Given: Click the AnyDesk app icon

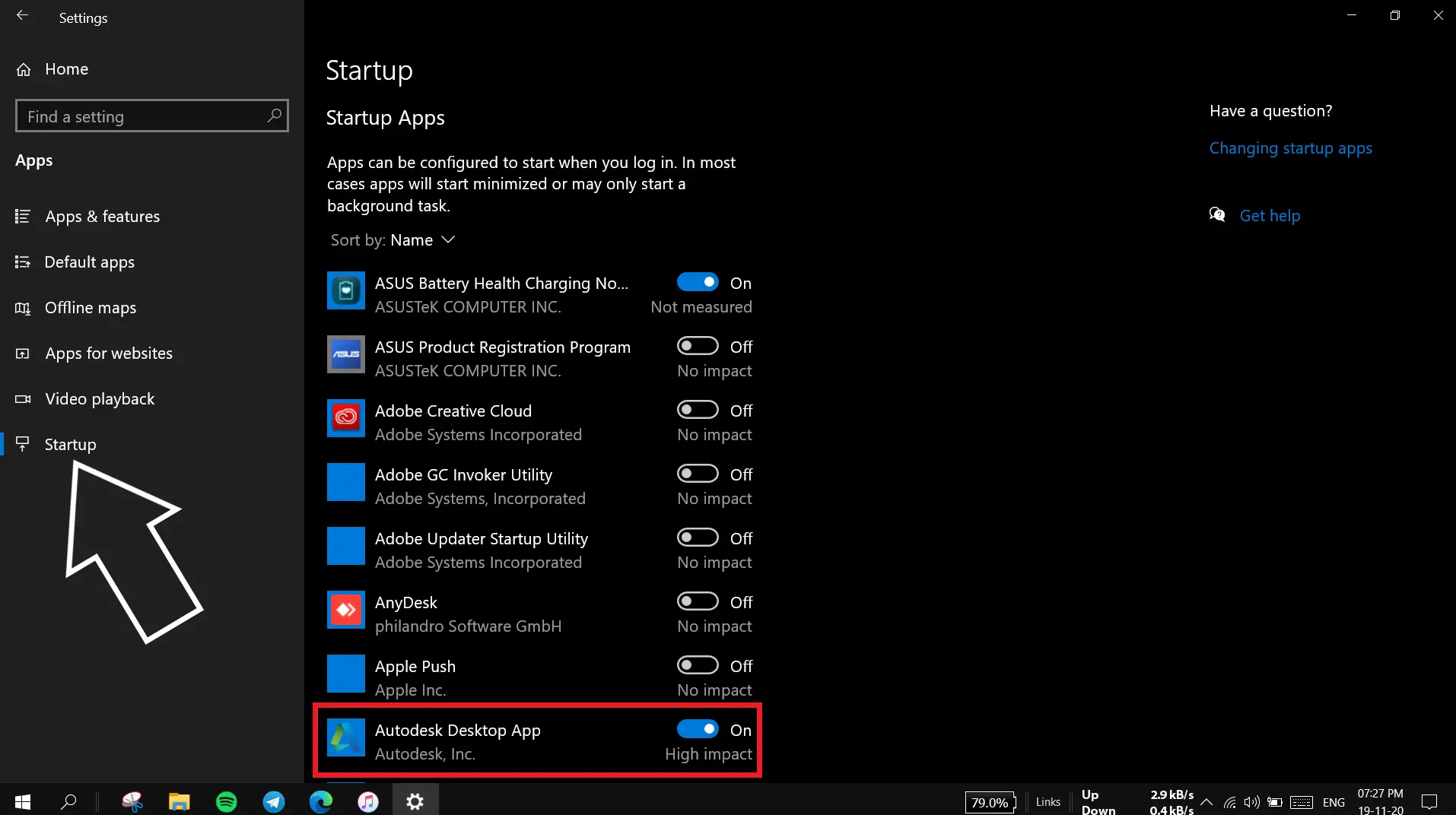Looking at the screenshot, I should (x=346, y=610).
